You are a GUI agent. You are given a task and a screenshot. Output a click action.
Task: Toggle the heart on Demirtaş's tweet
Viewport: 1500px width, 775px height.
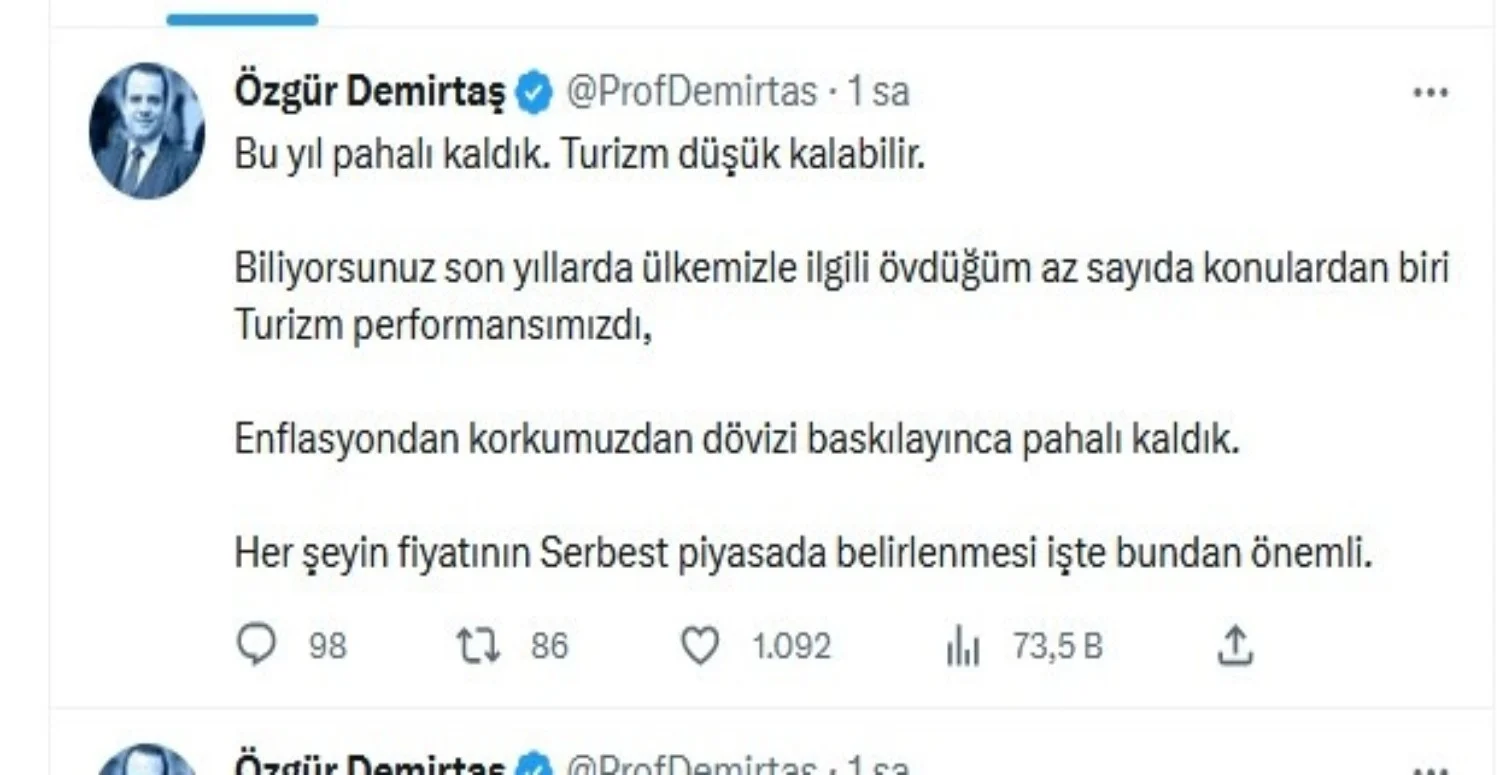(x=703, y=645)
